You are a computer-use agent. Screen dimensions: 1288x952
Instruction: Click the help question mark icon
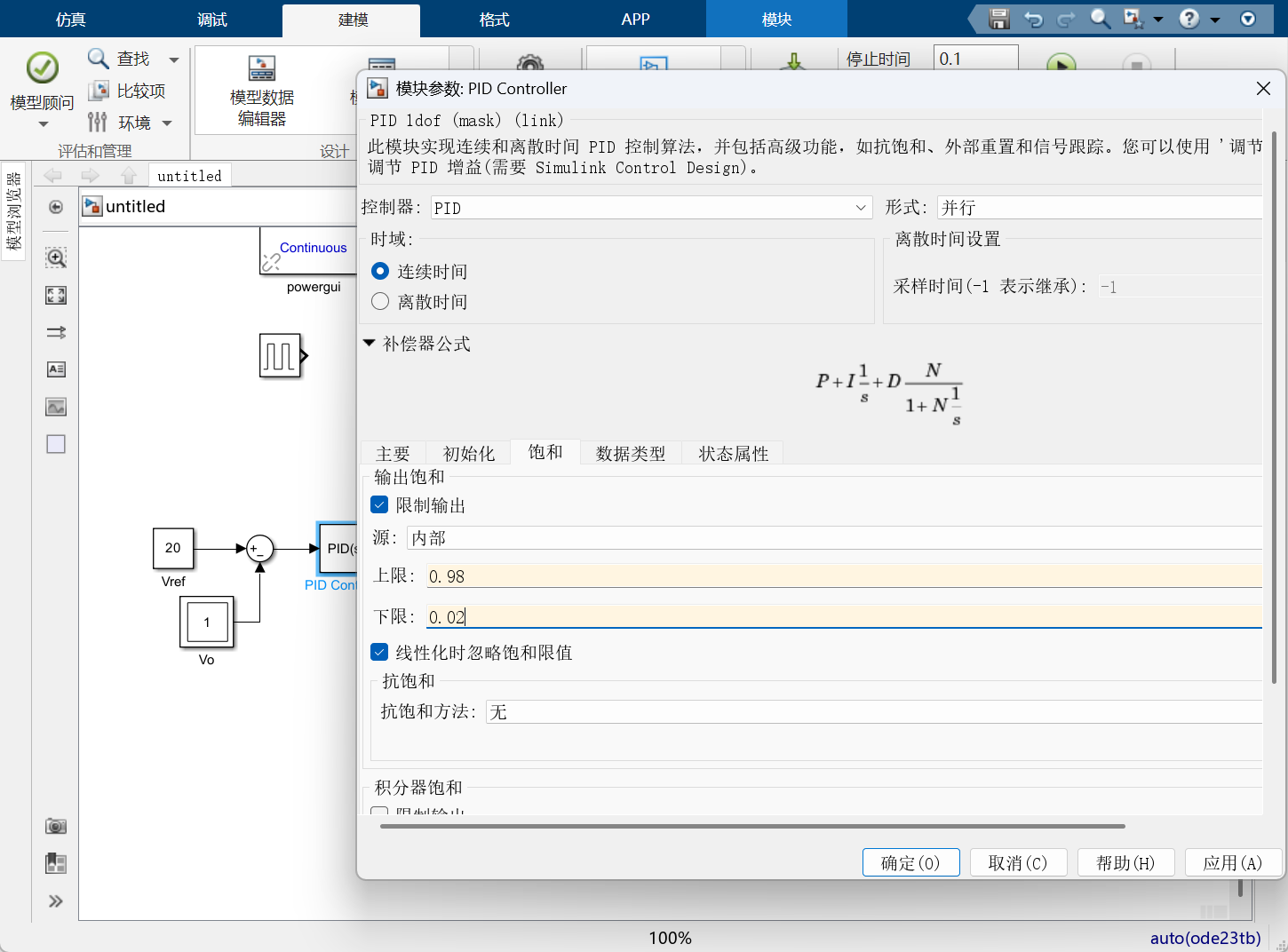point(1189,19)
